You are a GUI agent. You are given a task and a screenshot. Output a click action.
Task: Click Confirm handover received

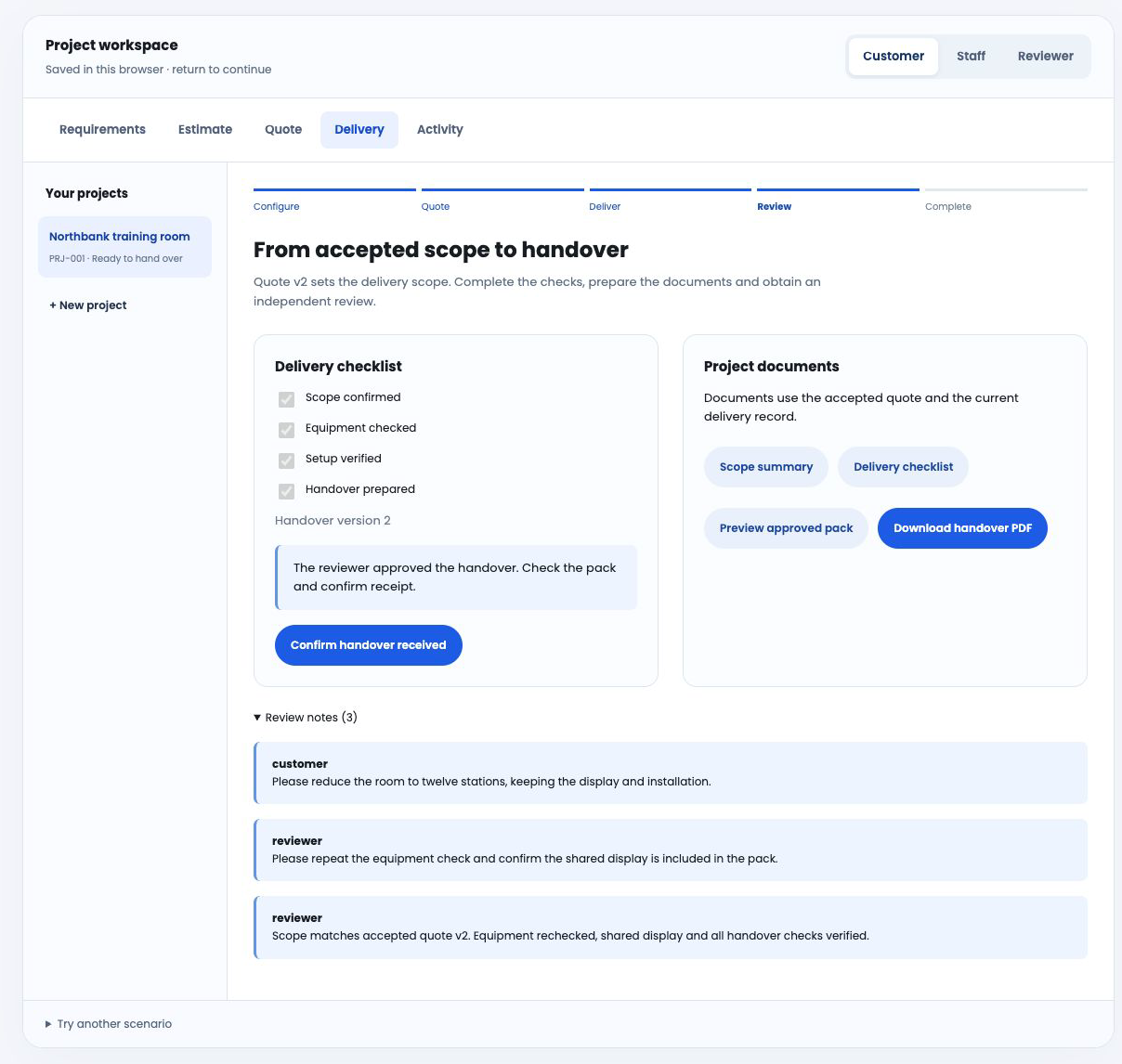tap(369, 645)
